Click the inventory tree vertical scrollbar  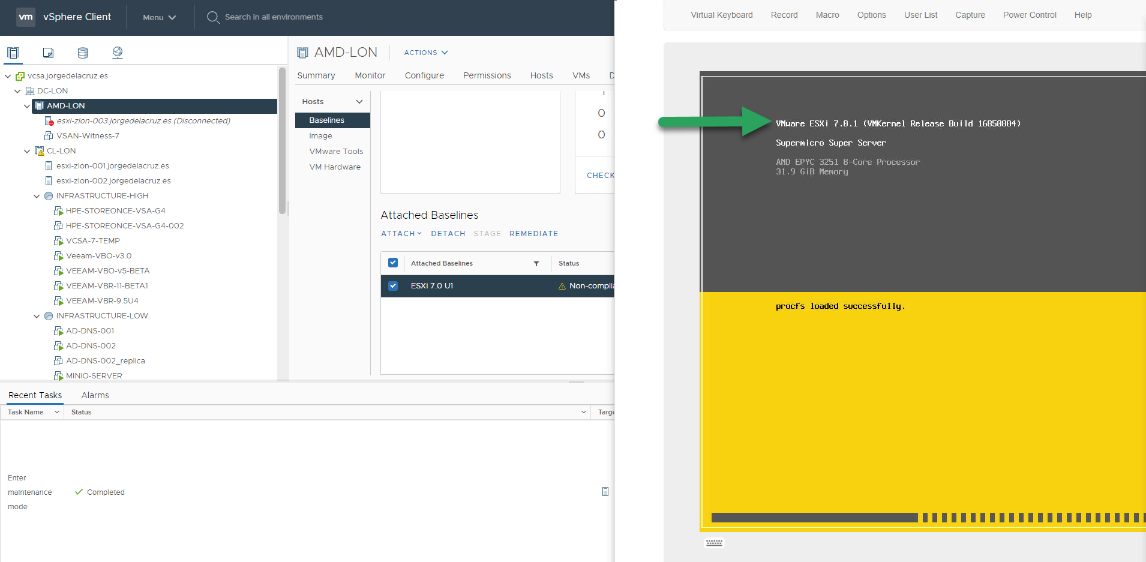282,141
